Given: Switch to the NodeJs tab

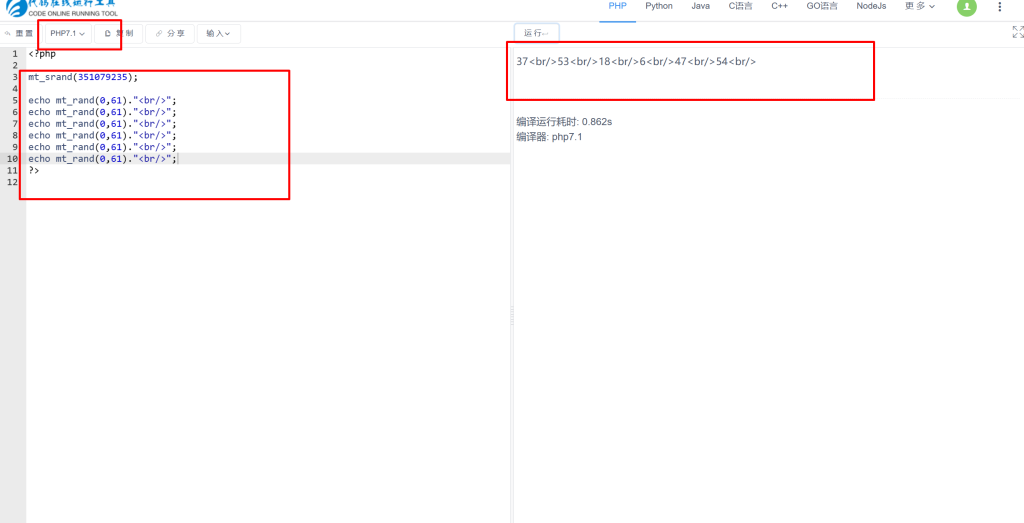Looking at the screenshot, I should pyautogui.click(x=871, y=6).
